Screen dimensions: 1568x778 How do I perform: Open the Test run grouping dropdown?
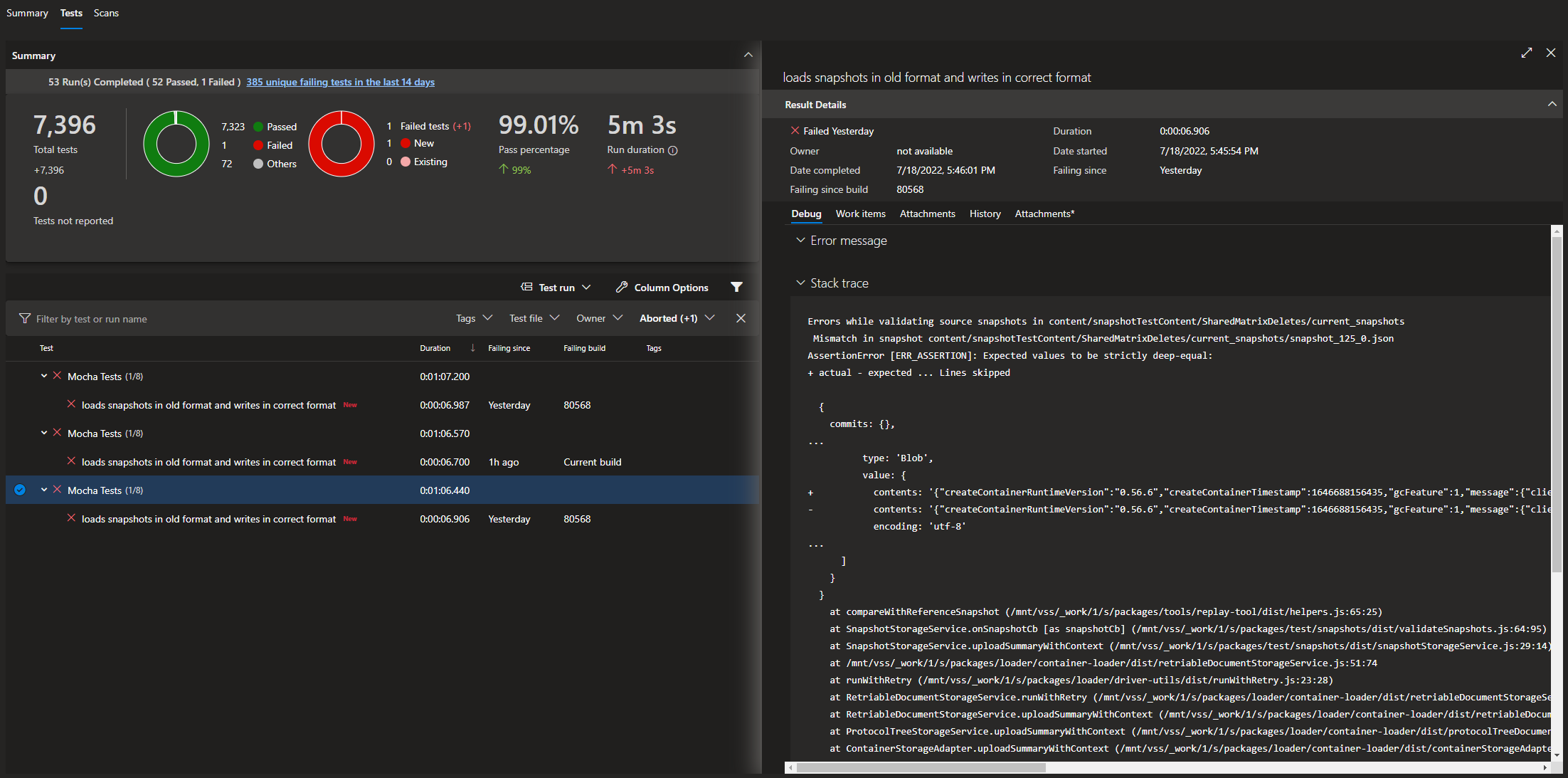click(x=585, y=287)
